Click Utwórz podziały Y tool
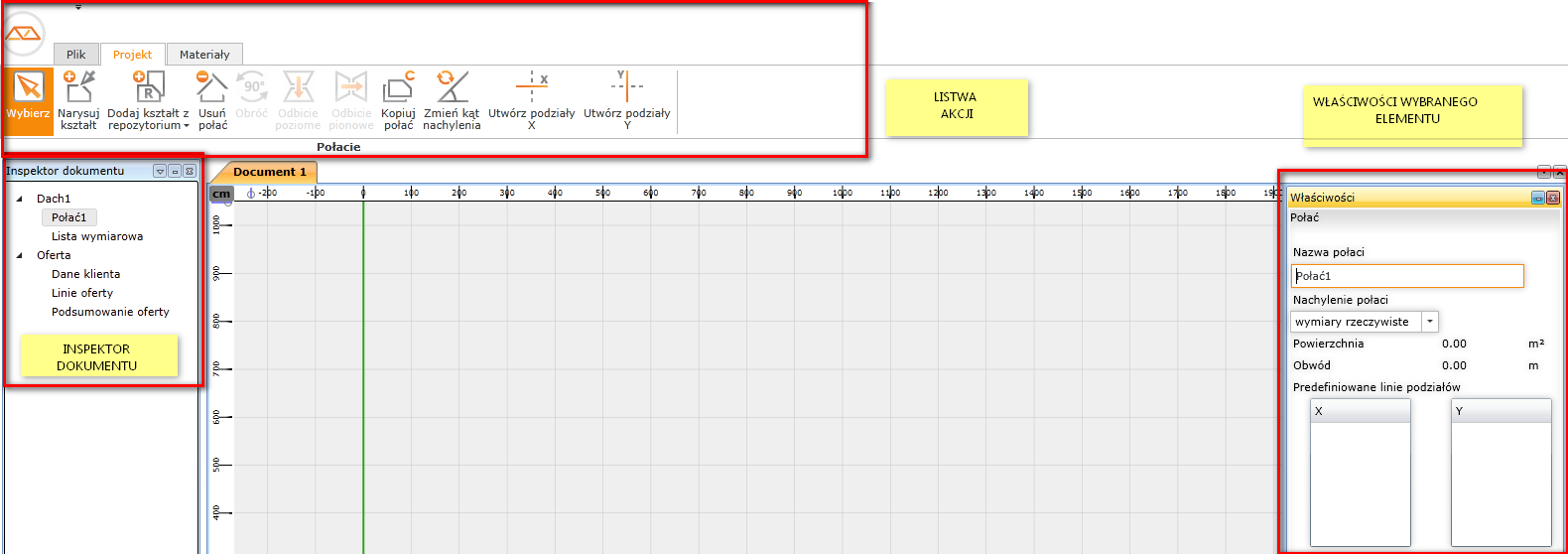Image resolution: width=1568 pixels, height=554 pixels. point(626,99)
